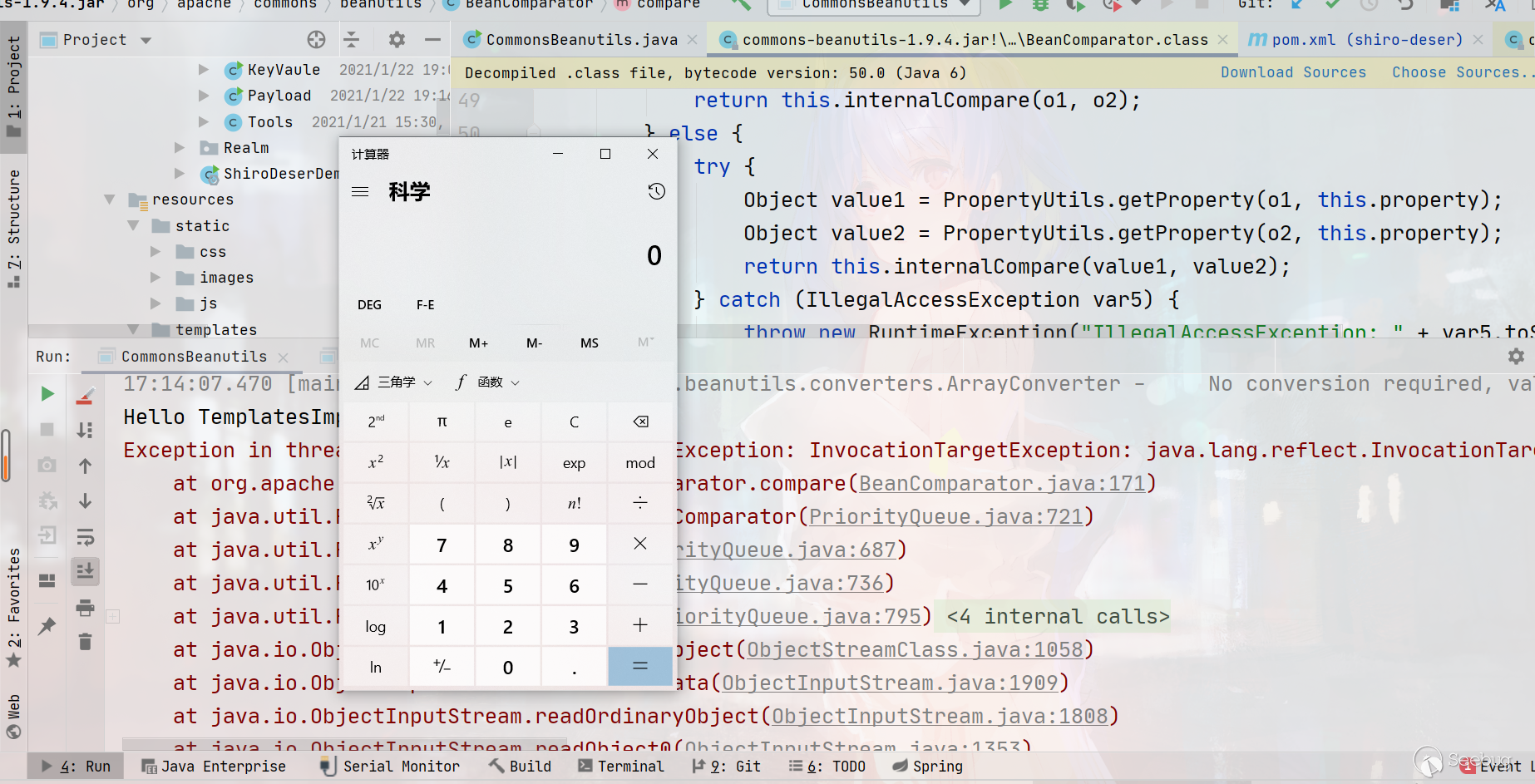Click the print icon in Run toolbar
This screenshot has height=784, width=1535.
click(85, 608)
